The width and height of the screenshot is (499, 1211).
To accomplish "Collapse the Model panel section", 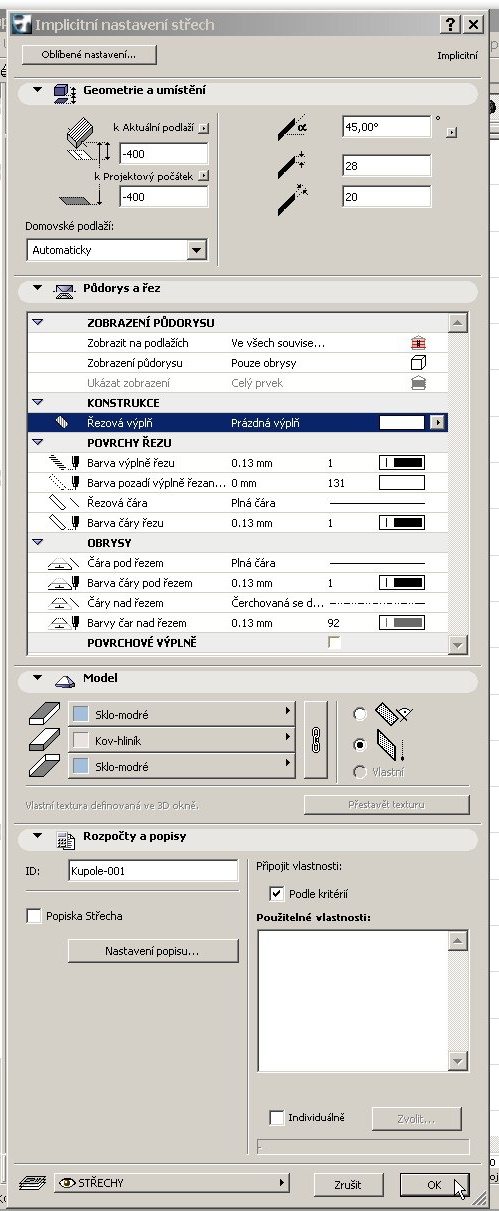I will tap(38, 678).
